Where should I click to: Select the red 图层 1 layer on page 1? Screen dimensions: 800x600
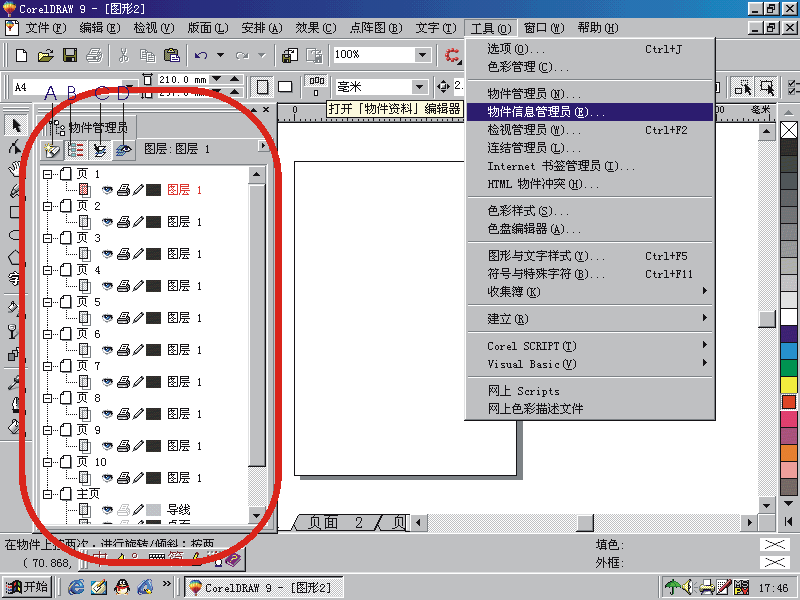184,190
